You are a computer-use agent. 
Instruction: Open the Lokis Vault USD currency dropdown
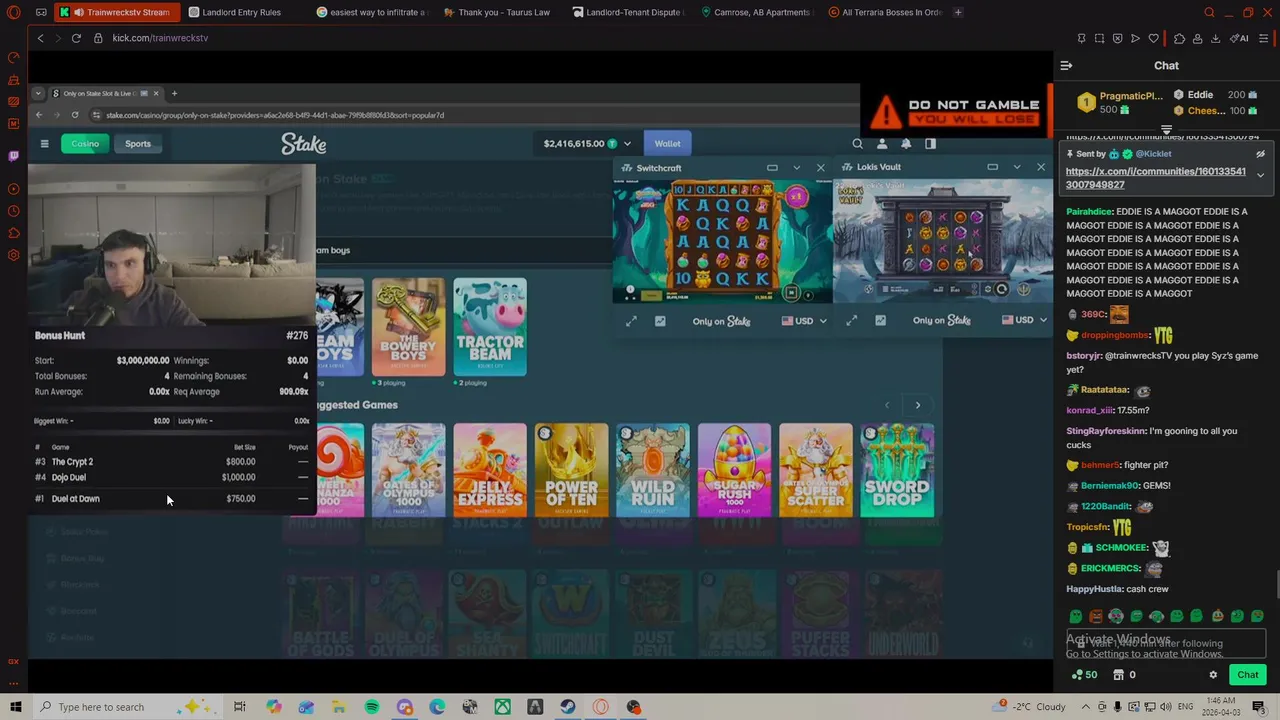pyautogui.click(x=1024, y=321)
